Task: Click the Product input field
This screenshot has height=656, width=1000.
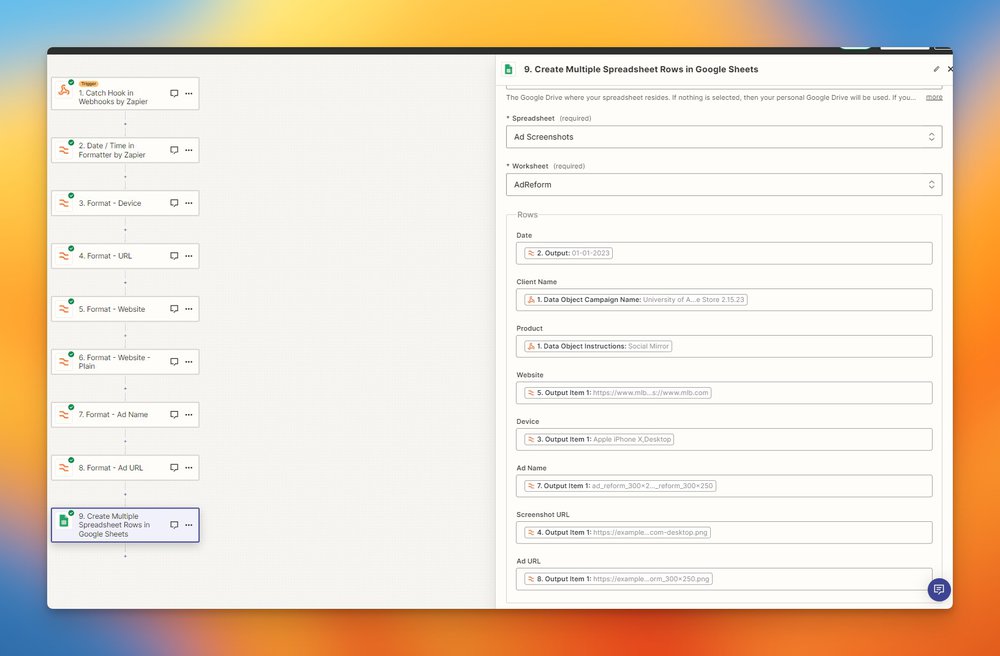Action: pyautogui.click(x=724, y=346)
